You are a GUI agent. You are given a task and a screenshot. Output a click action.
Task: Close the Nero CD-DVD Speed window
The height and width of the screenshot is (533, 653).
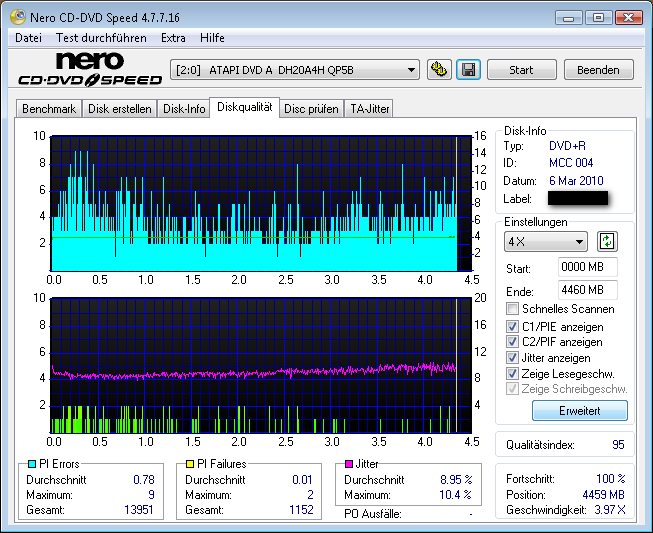(x=628, y=18)
